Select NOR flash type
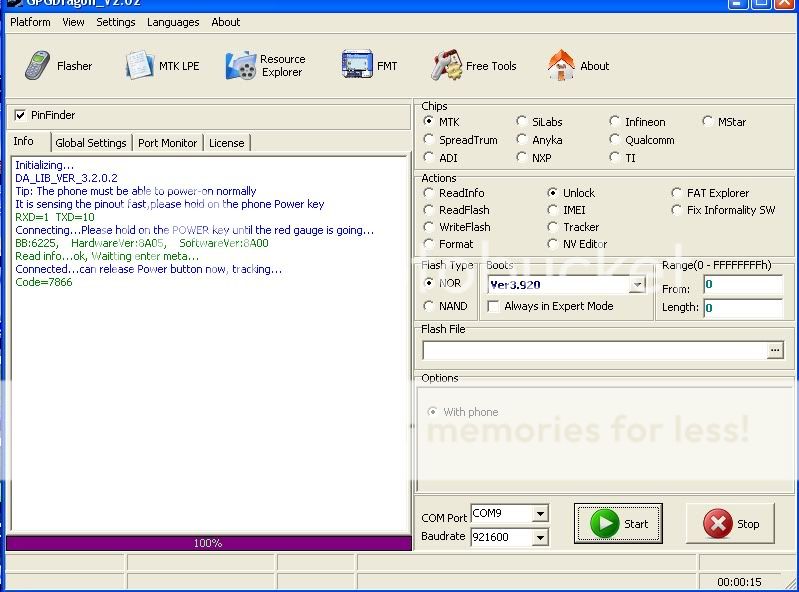This screenshot has height=592, width=799. tap(429, 283)
